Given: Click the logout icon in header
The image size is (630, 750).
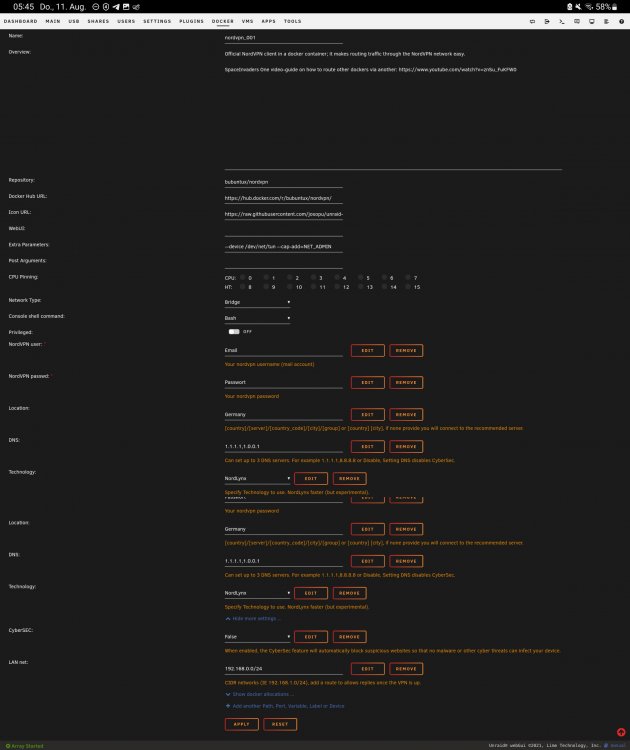Looking at the screenshot, I should point(547,22).
